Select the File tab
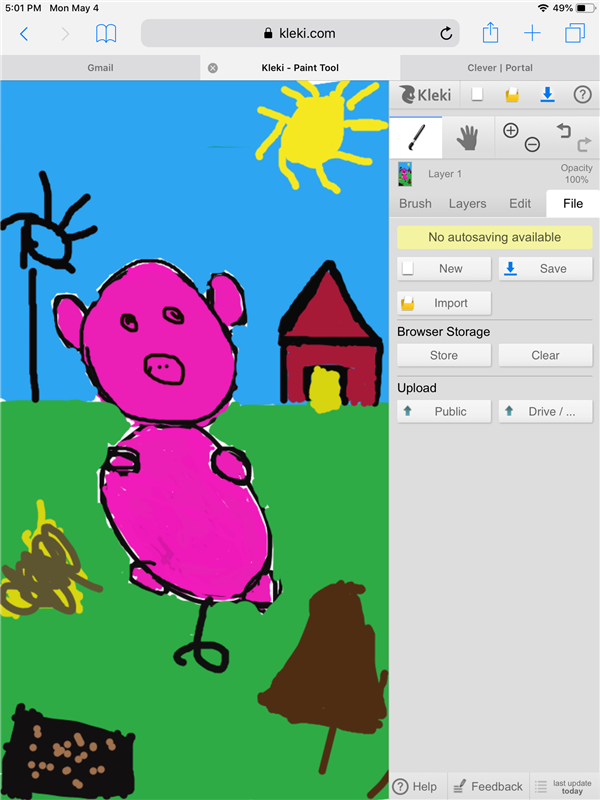 coord(572,204)
